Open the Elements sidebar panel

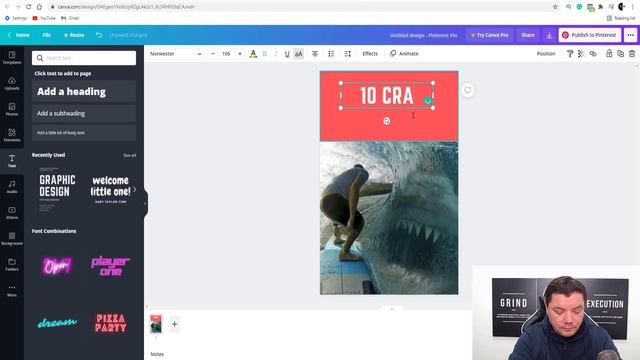[x=12, y=135]
